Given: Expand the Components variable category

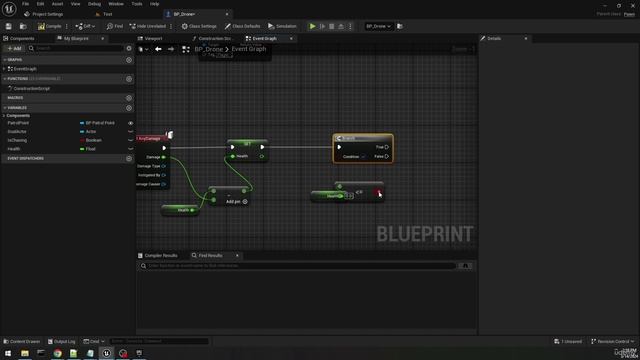Looking at the screenshot, I should tap(4, 116).
